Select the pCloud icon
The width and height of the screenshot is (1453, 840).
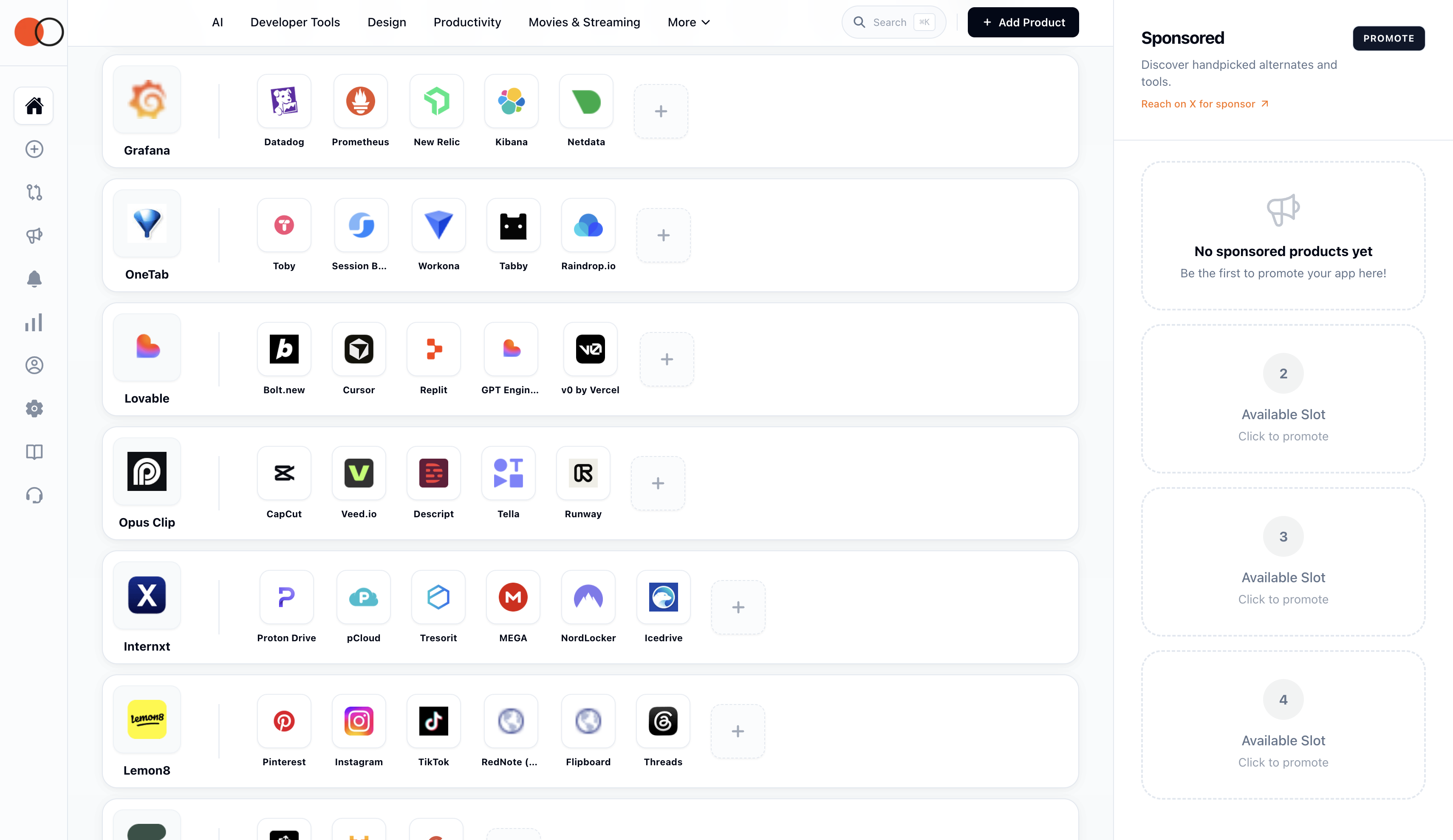[x=363, y=597]
